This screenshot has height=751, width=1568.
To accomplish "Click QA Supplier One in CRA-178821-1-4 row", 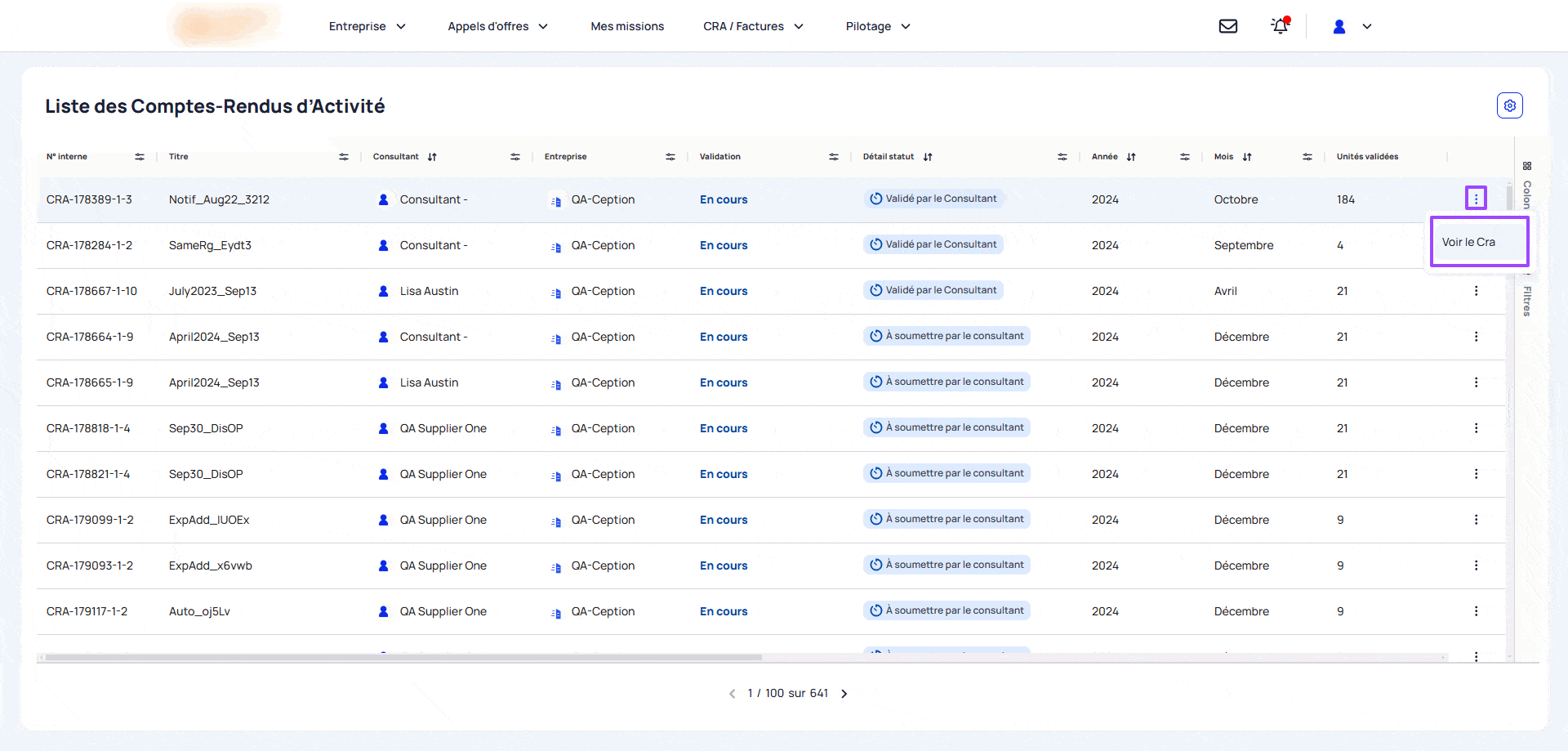I will (x=443, y=474).
